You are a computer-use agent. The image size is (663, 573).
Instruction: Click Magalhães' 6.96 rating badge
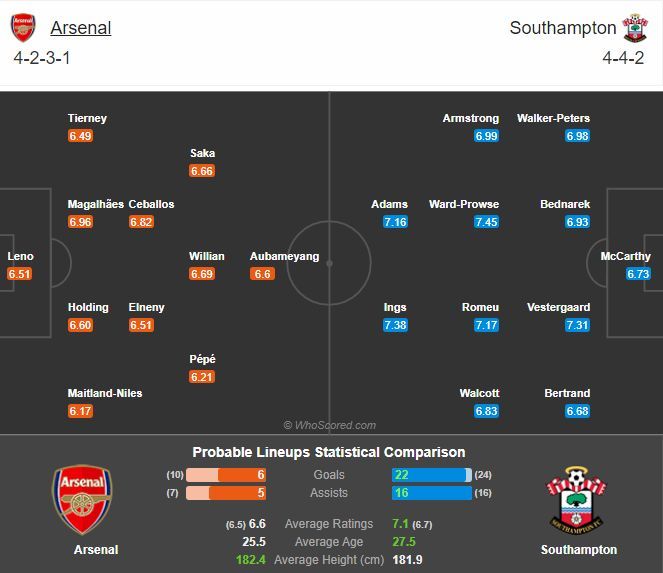(80, 222)
